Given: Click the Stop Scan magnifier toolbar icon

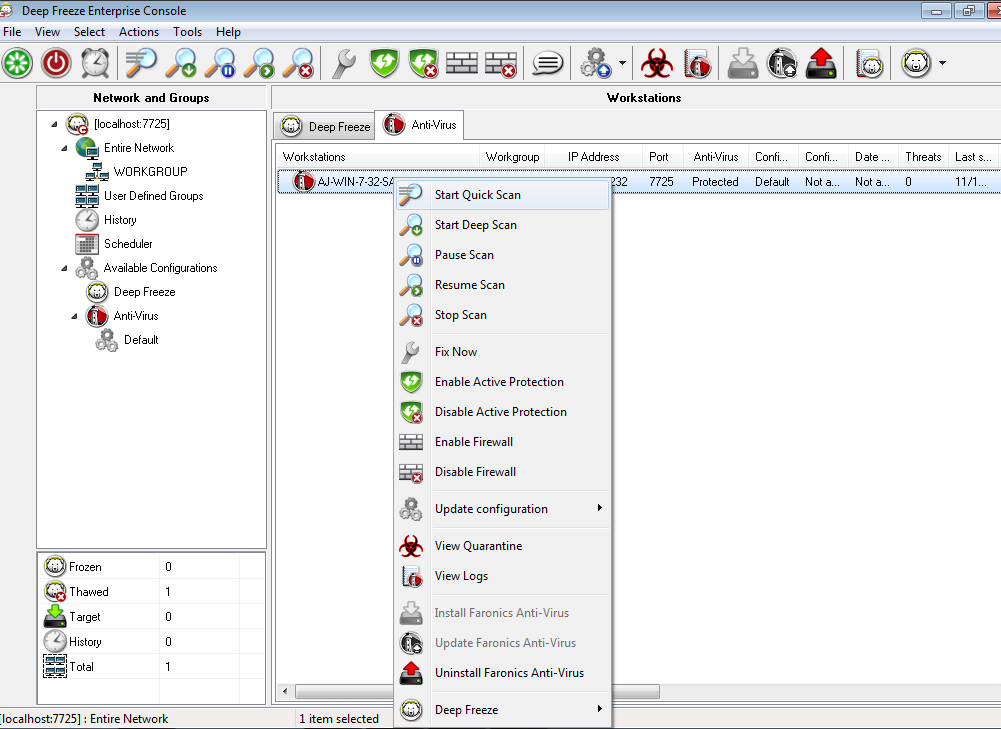Looking at the screenshot, I should coord(297,64).
